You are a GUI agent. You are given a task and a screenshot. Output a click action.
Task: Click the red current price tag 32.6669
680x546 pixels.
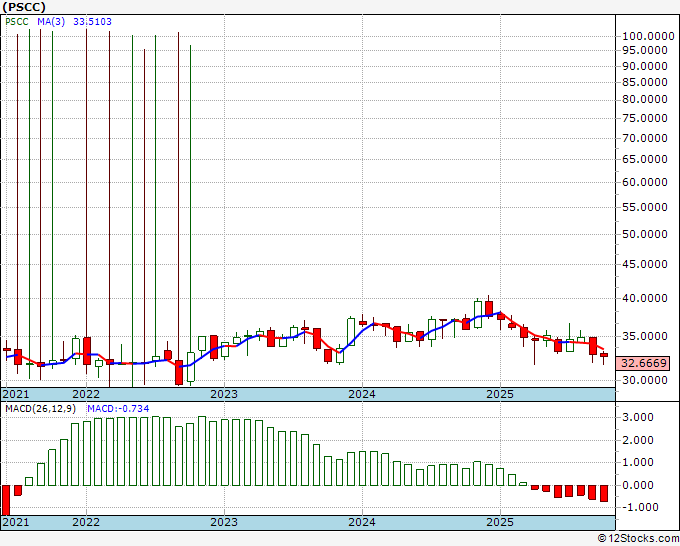(643, 364)
